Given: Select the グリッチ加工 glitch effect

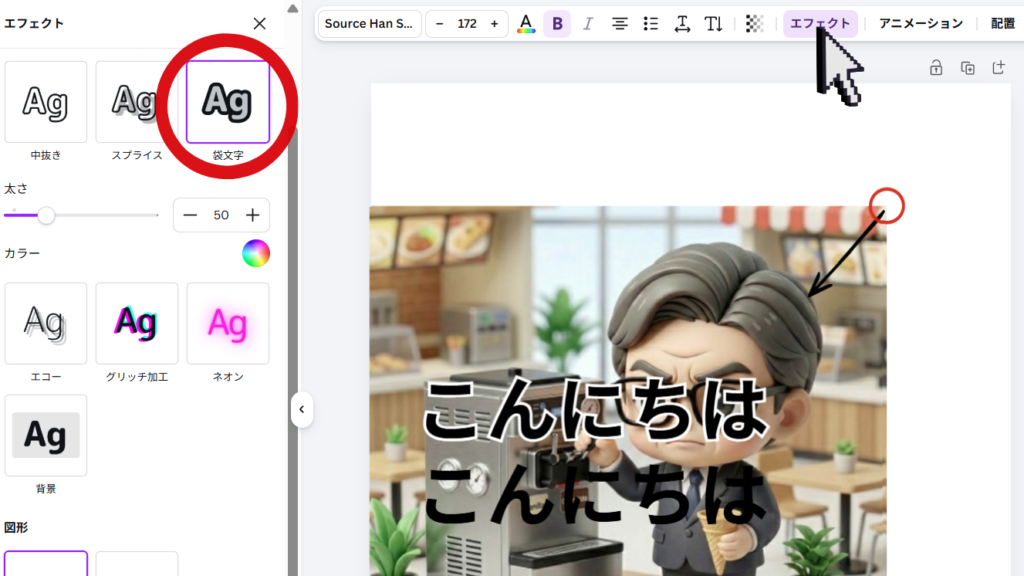Looking at the screenshot, I should (136, 323).
